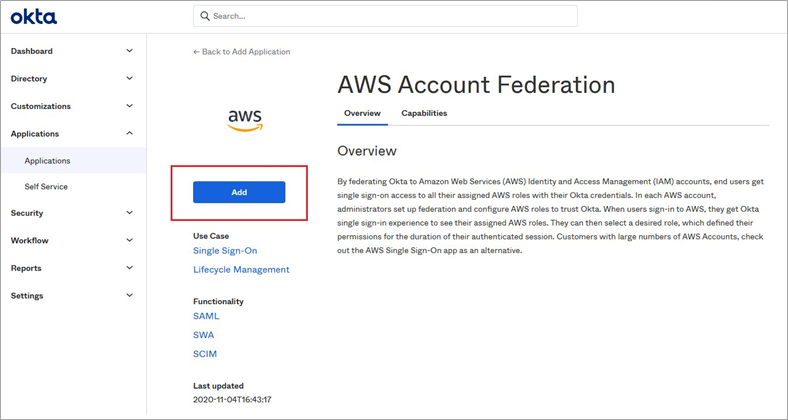Expand the Dashboard menu chevron
The image size is (788, 420).
(130, 51)
